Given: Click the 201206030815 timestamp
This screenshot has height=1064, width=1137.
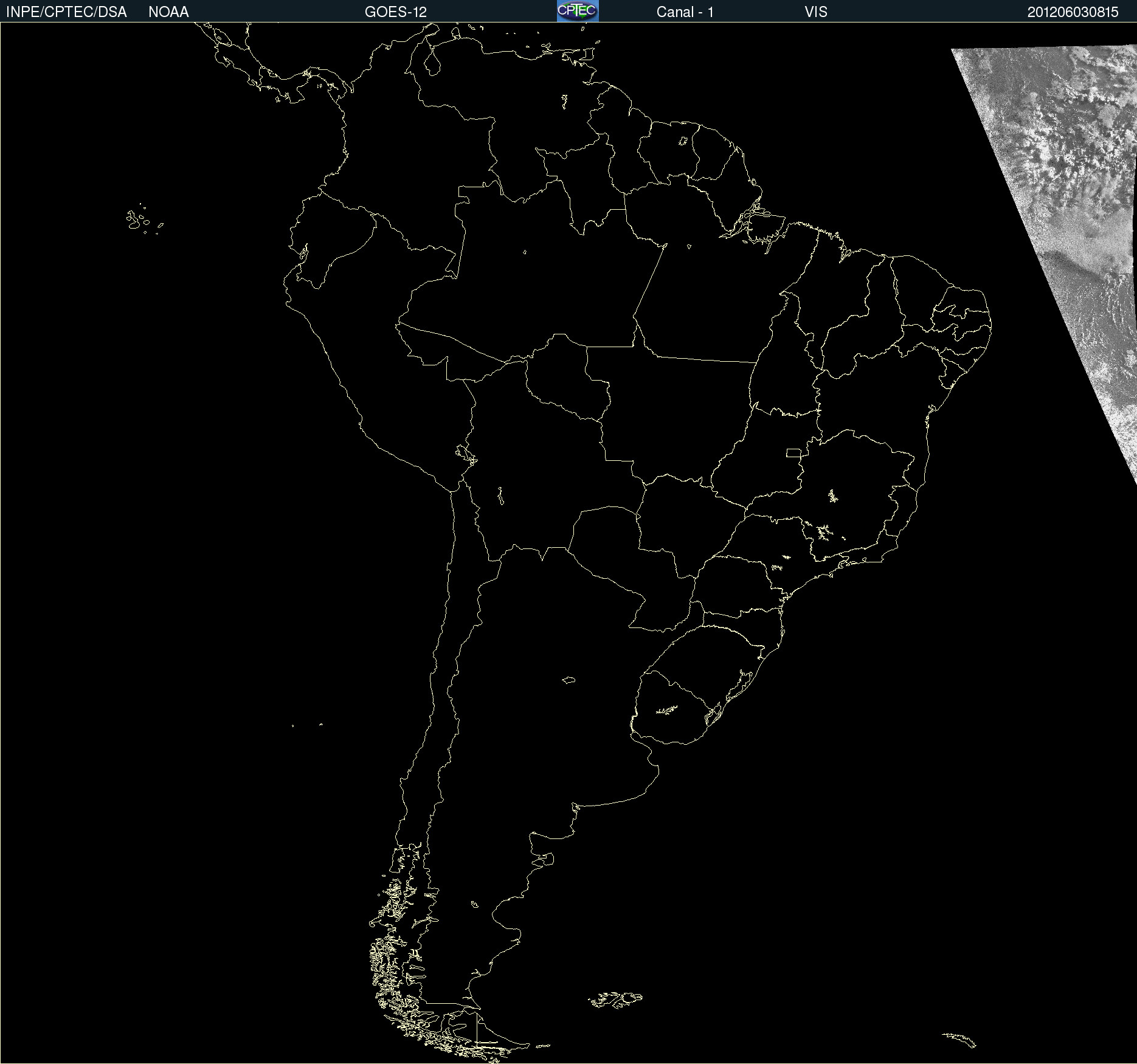Looking at the screenshot, I should tap(1073, 12).
